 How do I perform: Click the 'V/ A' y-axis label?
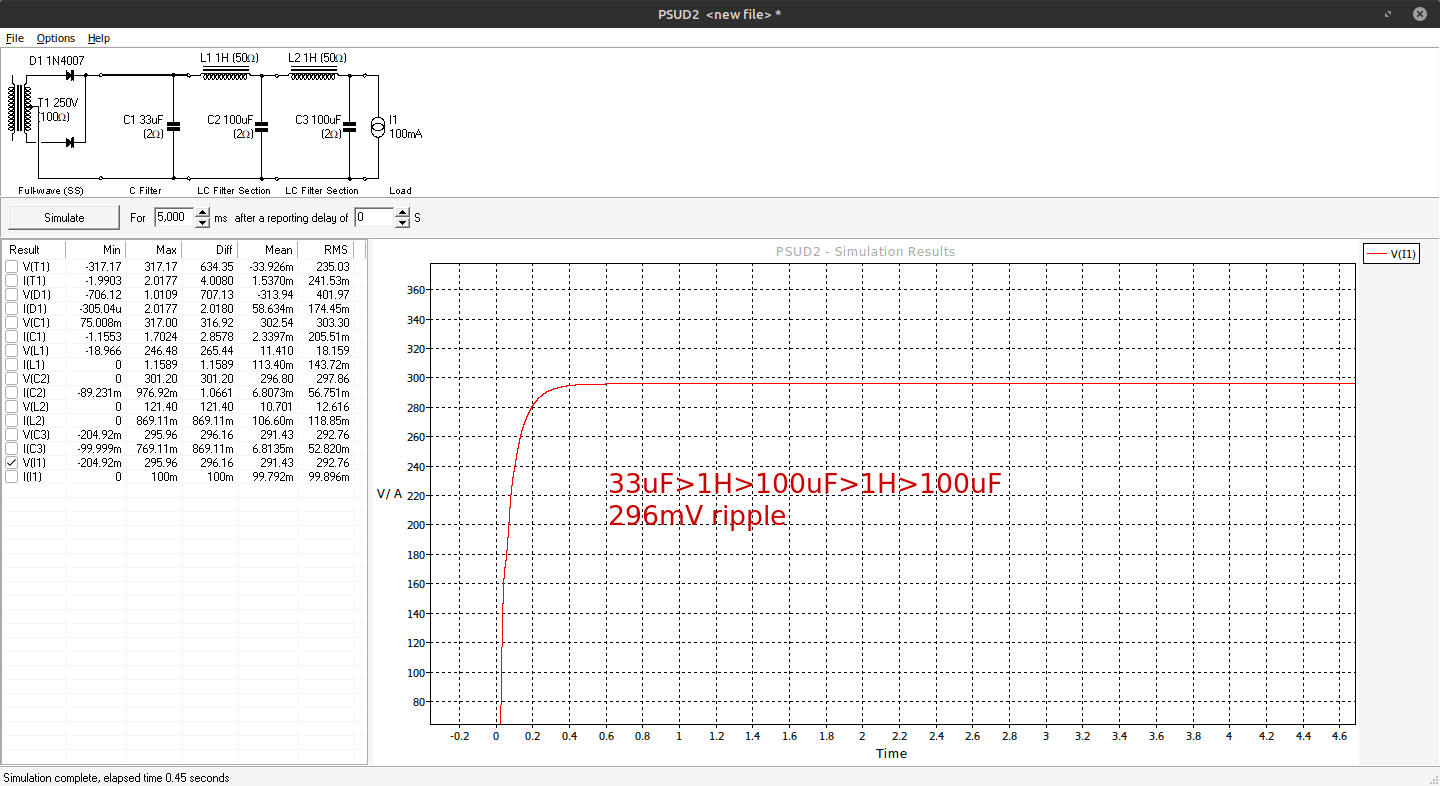[389, 493]
